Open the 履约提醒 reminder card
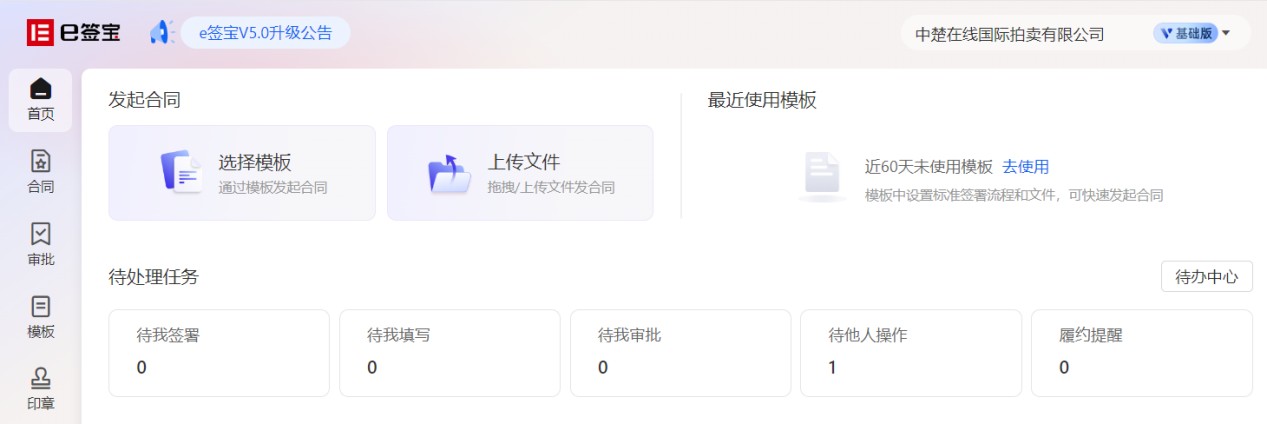The image size is (1267, 424). tap(1141, 353)
